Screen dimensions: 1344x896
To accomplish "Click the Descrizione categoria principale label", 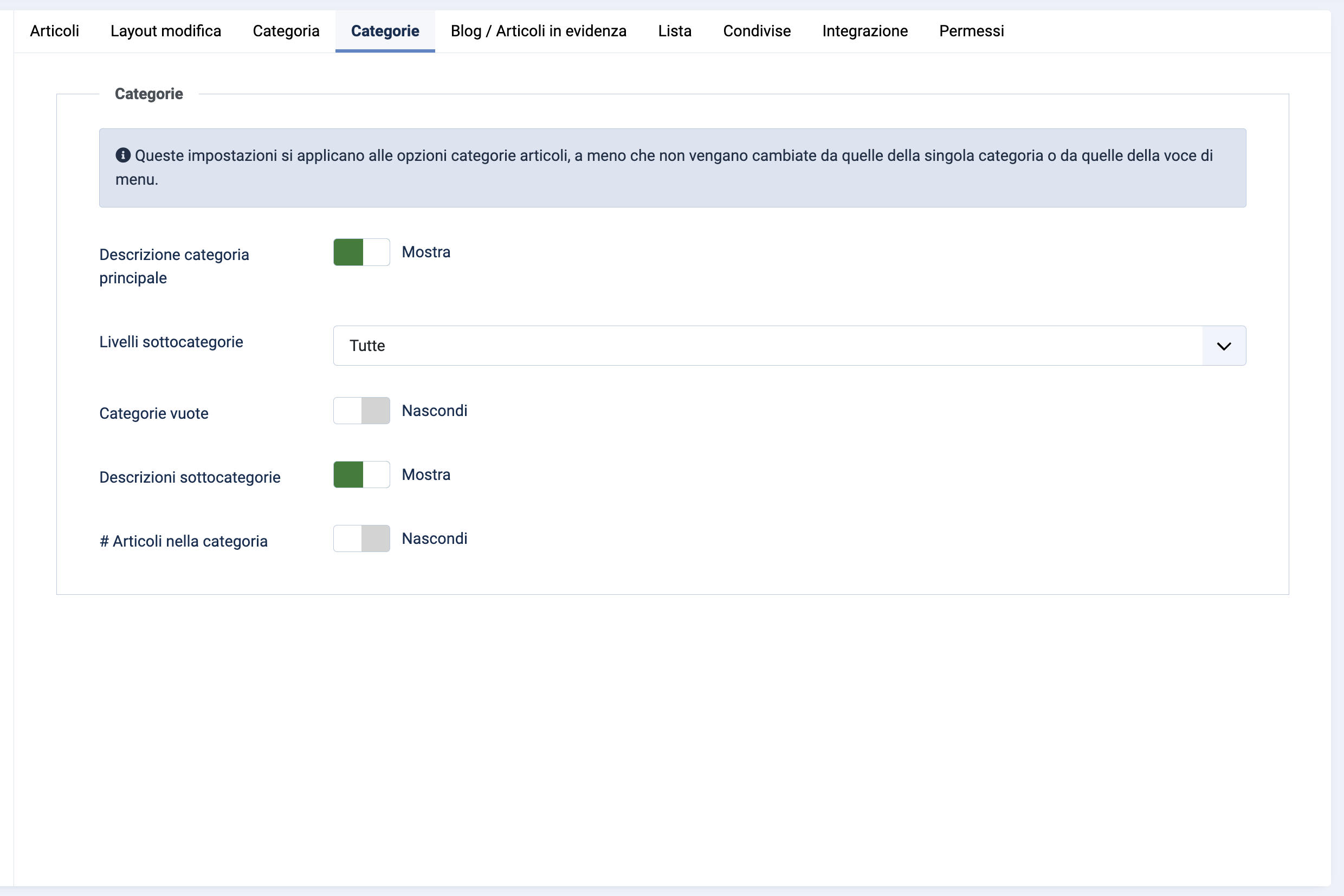I will (x=175, y=267).
